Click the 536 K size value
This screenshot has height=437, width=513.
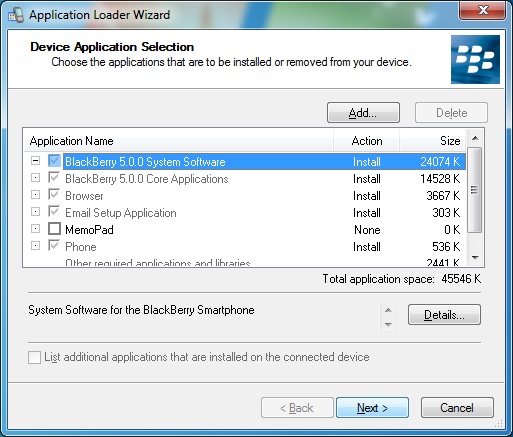pyautogui.click(x=446, y=247)
